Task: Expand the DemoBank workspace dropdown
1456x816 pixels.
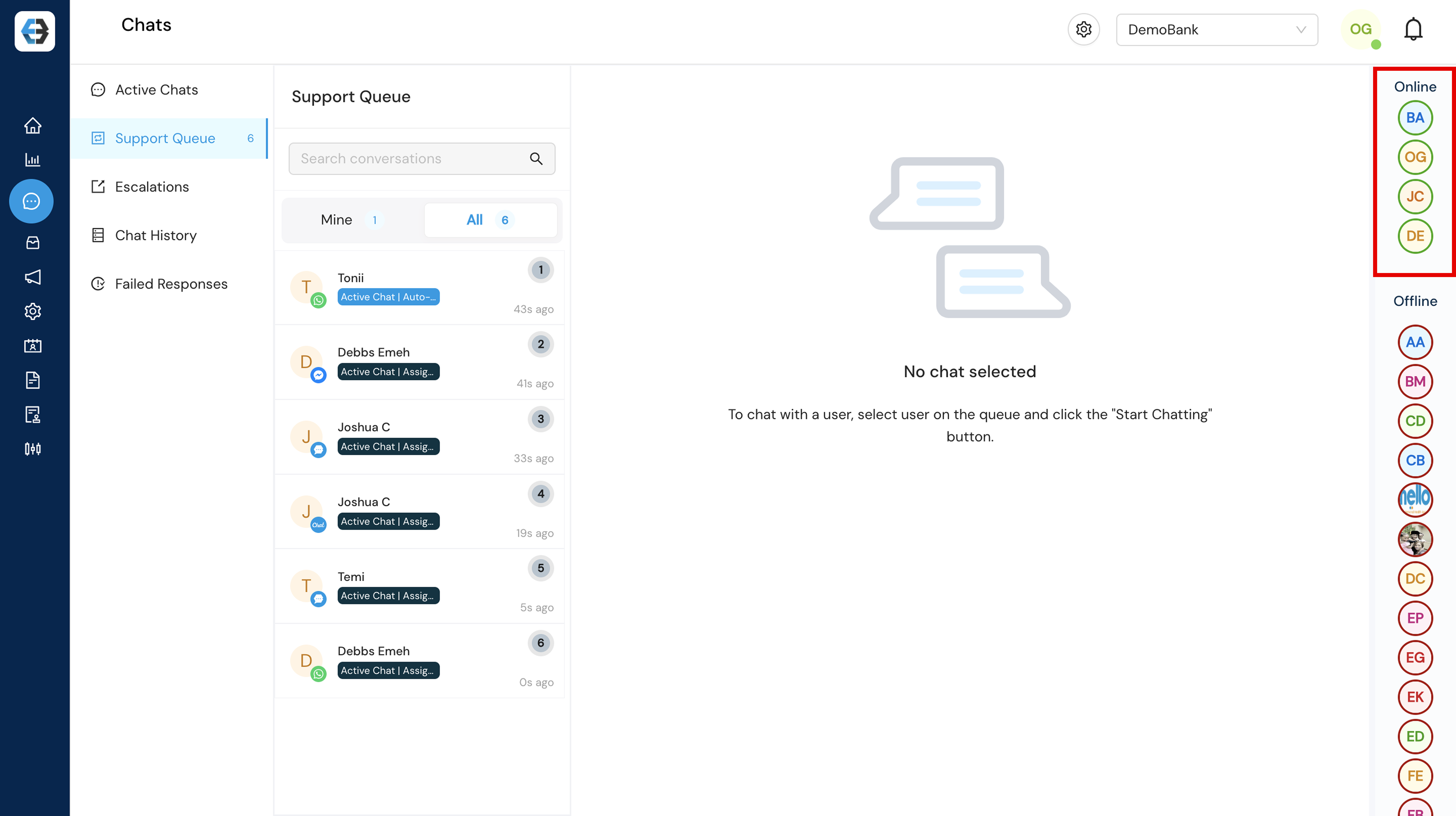Action: pos(1216,29)
